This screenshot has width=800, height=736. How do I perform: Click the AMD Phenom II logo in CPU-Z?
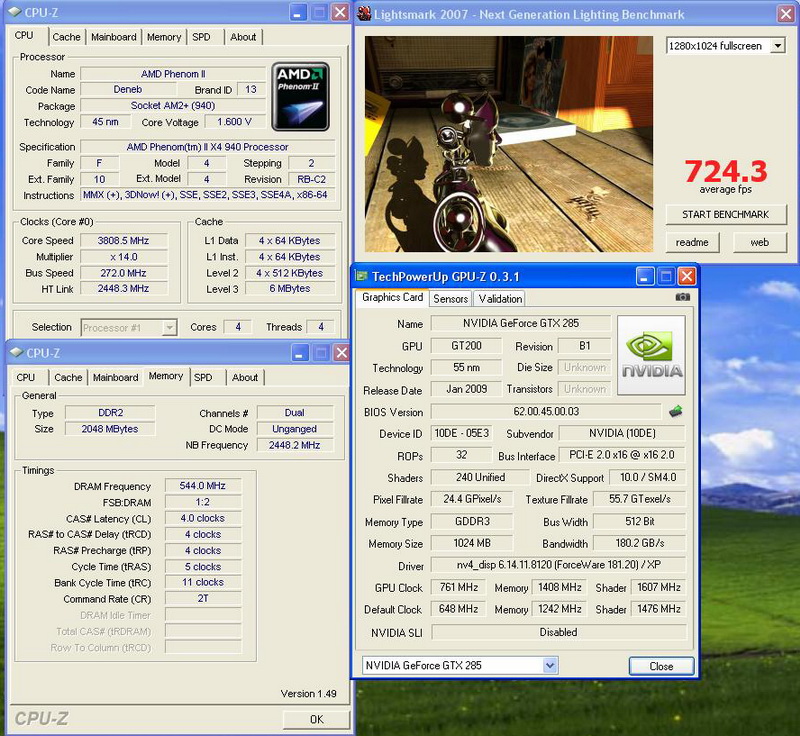coord(300,96)
